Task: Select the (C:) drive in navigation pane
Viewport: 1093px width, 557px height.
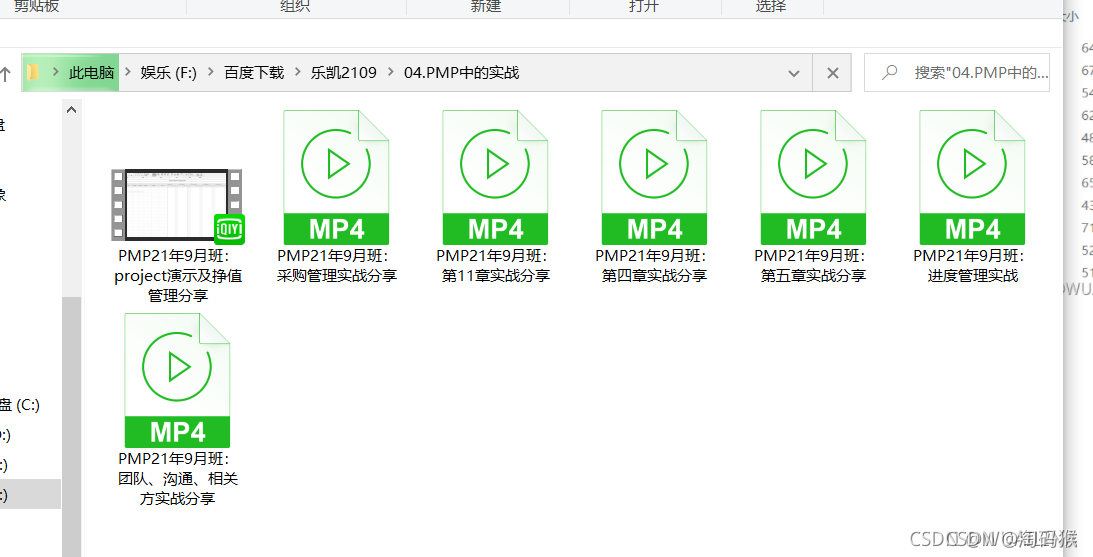Action: pyautogui.click(x=20, y=404)
